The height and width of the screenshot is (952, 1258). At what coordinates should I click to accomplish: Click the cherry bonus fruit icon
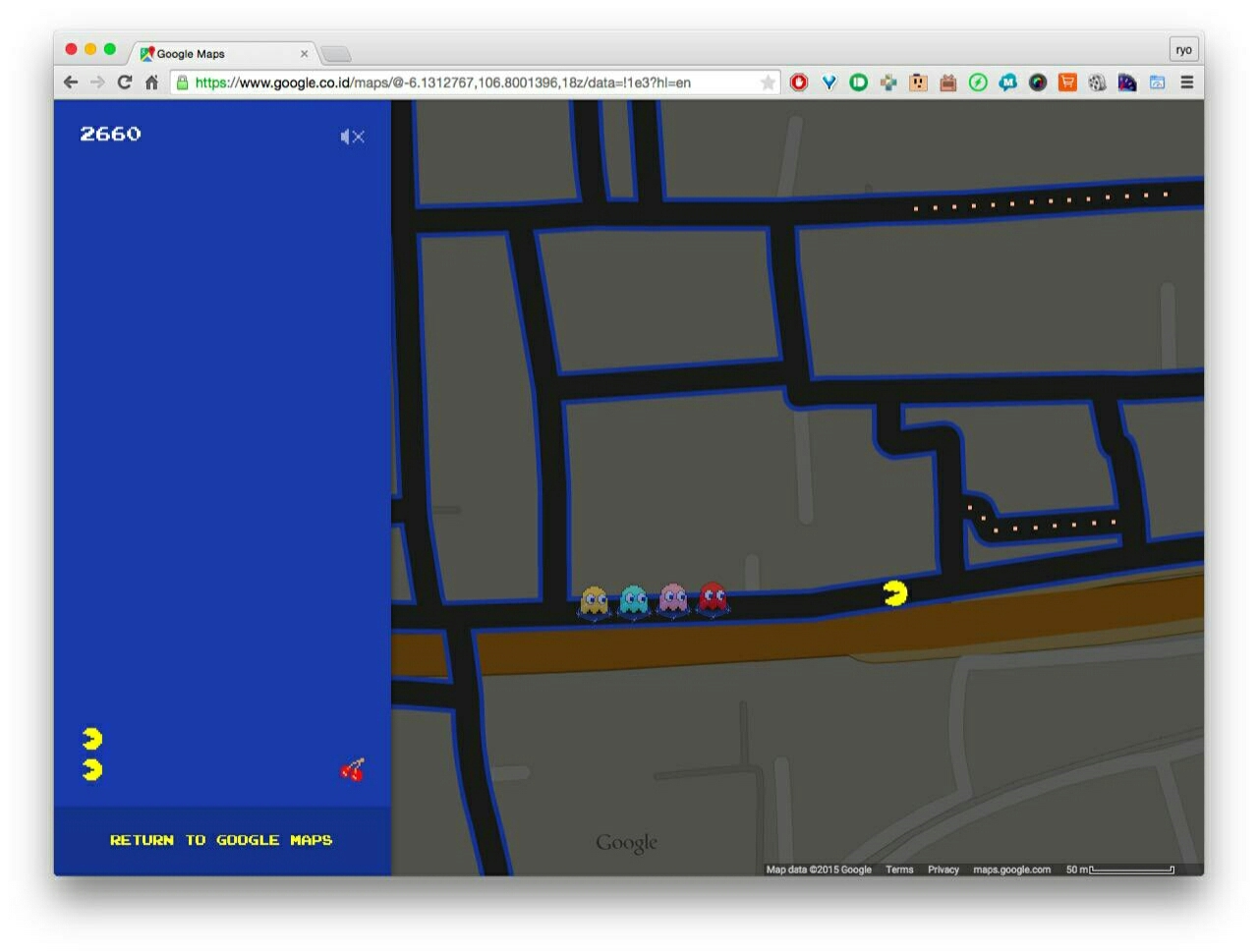tap(353, 769)
